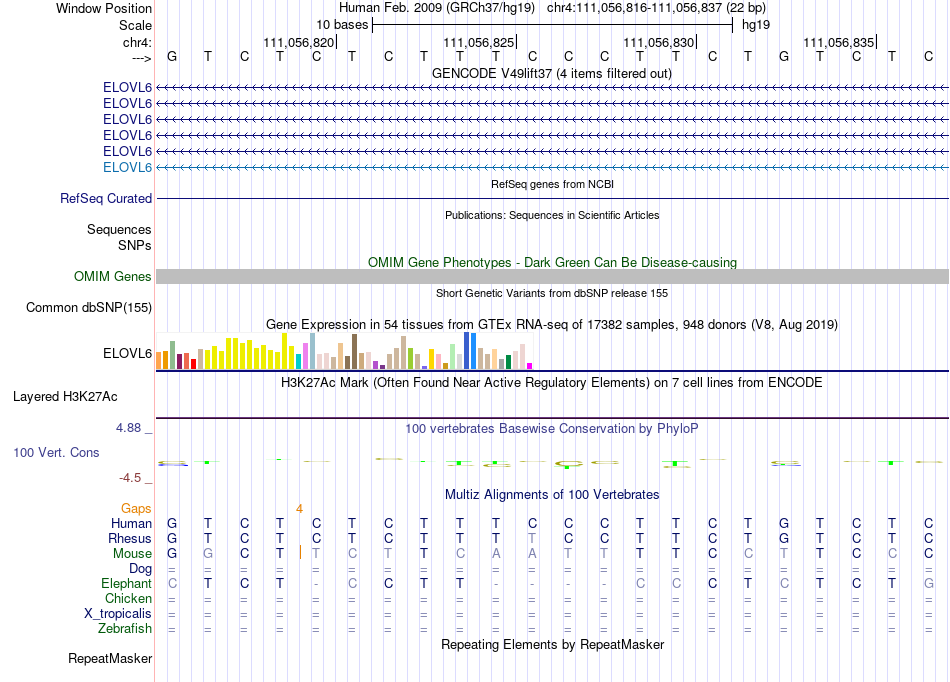Image resolution: width=950 pixels, height=682 pixels.
Task: Open the H3K27Ac Mark ENCODE track title
Action: click(x=552, y=382)
